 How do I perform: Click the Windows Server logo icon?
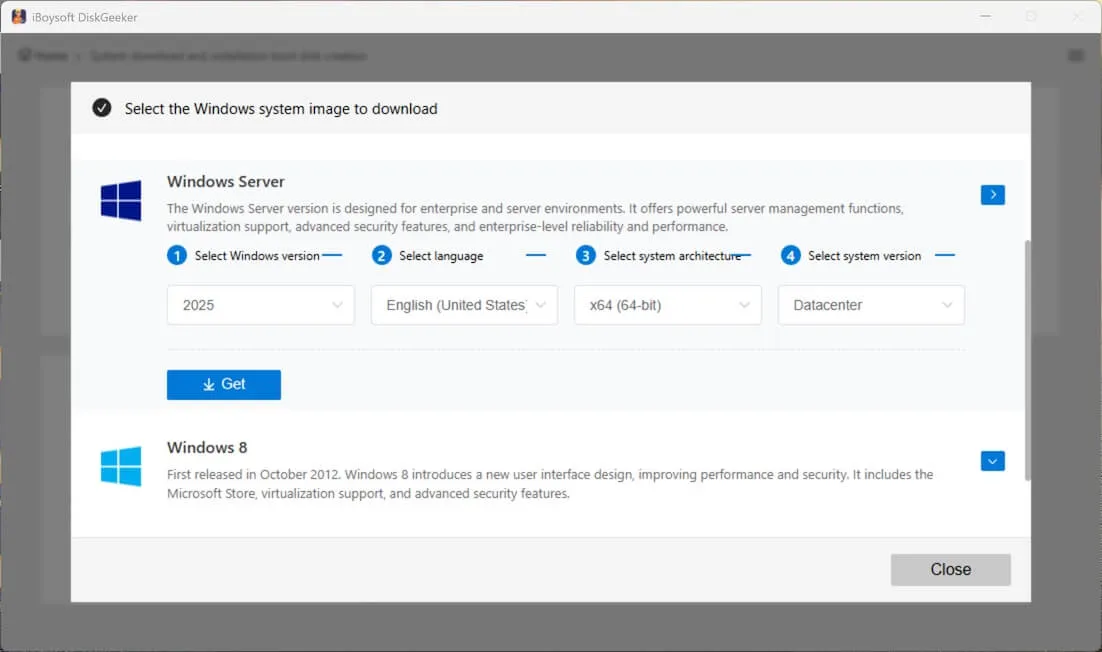[x=120, y=200]
